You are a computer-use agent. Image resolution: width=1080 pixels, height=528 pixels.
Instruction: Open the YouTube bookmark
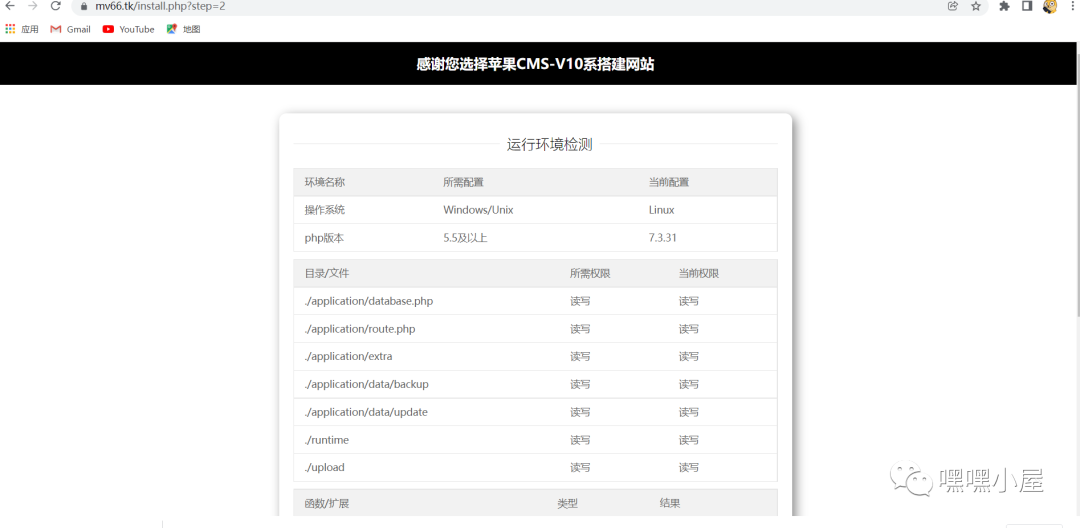129,29
